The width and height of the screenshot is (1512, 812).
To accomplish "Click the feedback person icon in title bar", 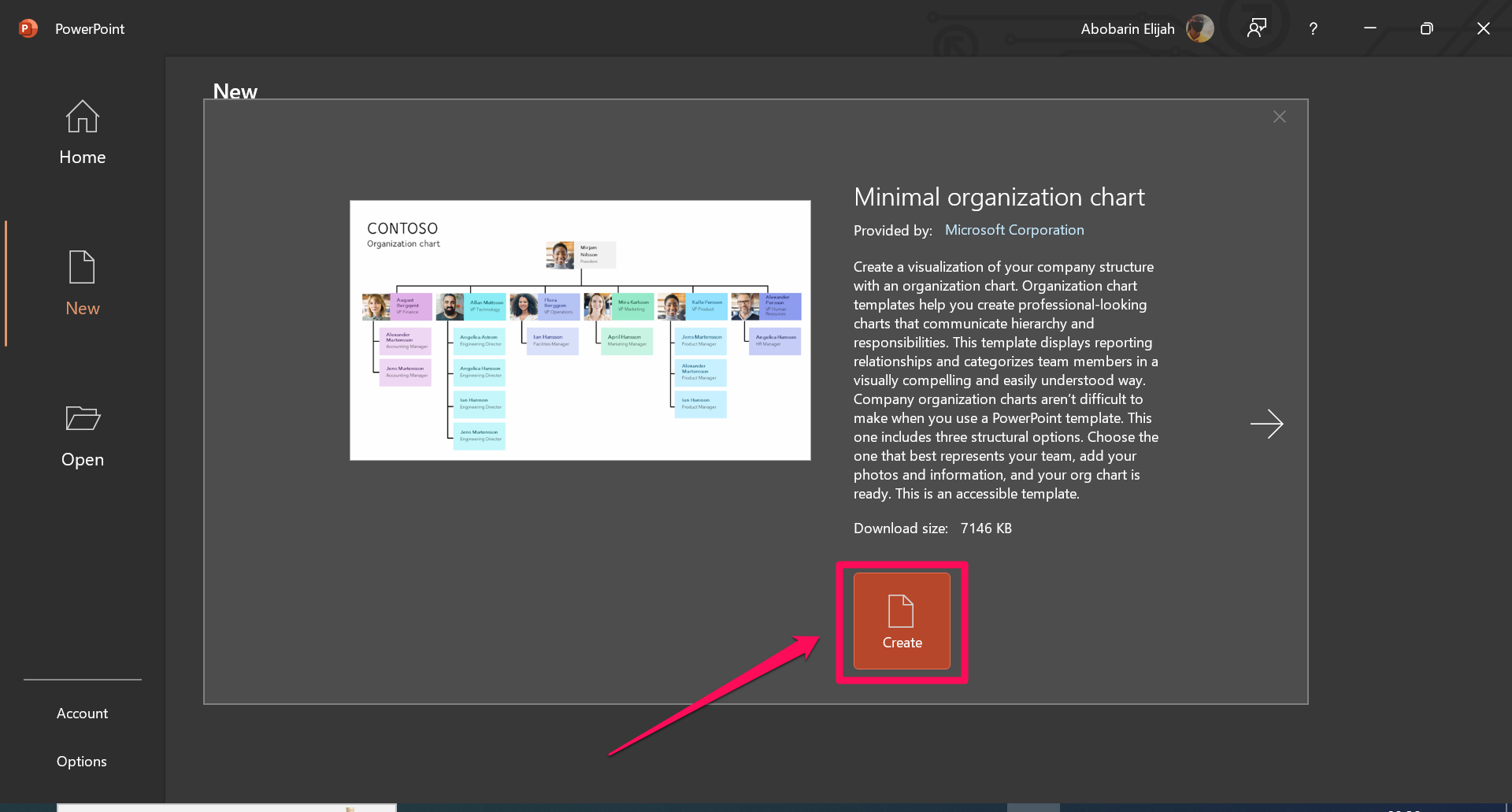I will coord(1257,29).
